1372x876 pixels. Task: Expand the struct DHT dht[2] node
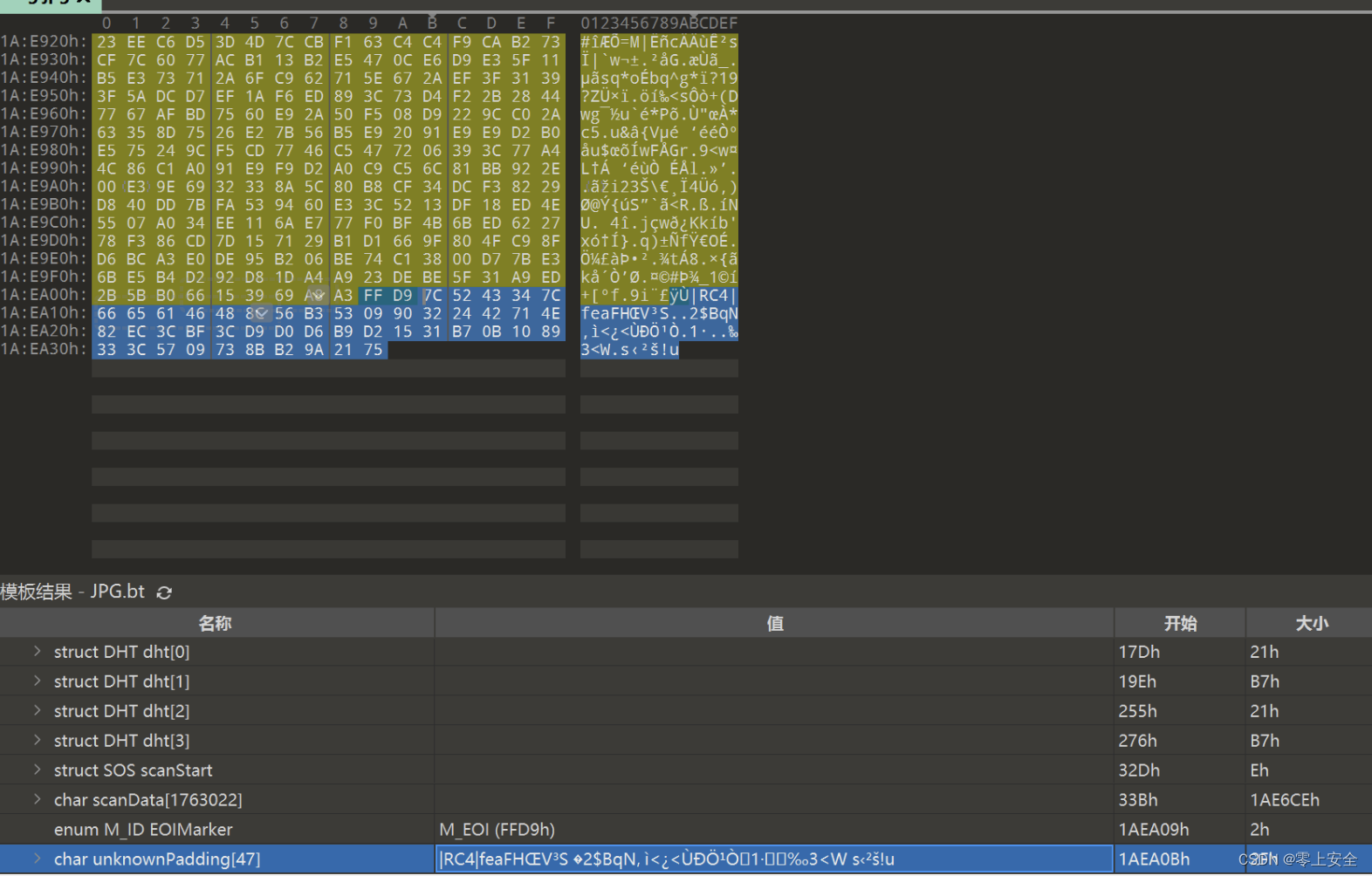coord(37,711)
